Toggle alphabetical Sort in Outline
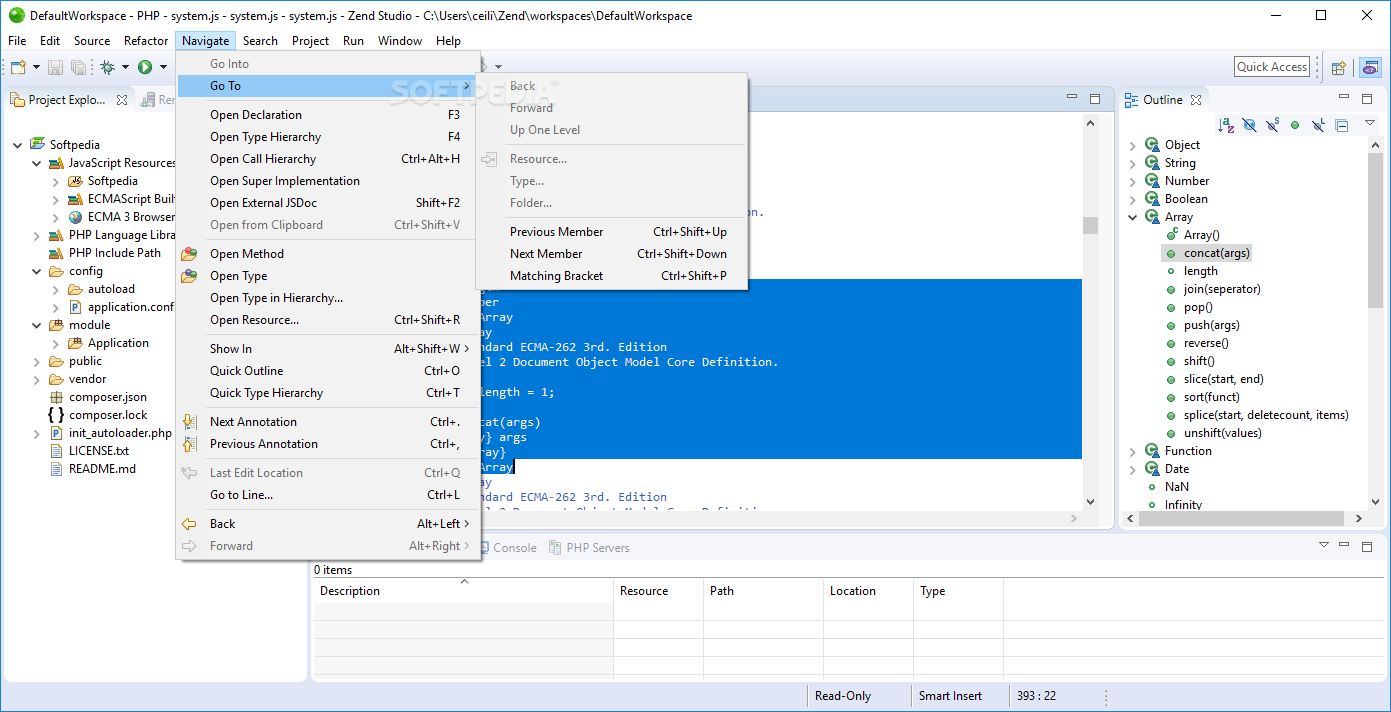Viewport: 1391px width, 712px height. [1226, 125]
